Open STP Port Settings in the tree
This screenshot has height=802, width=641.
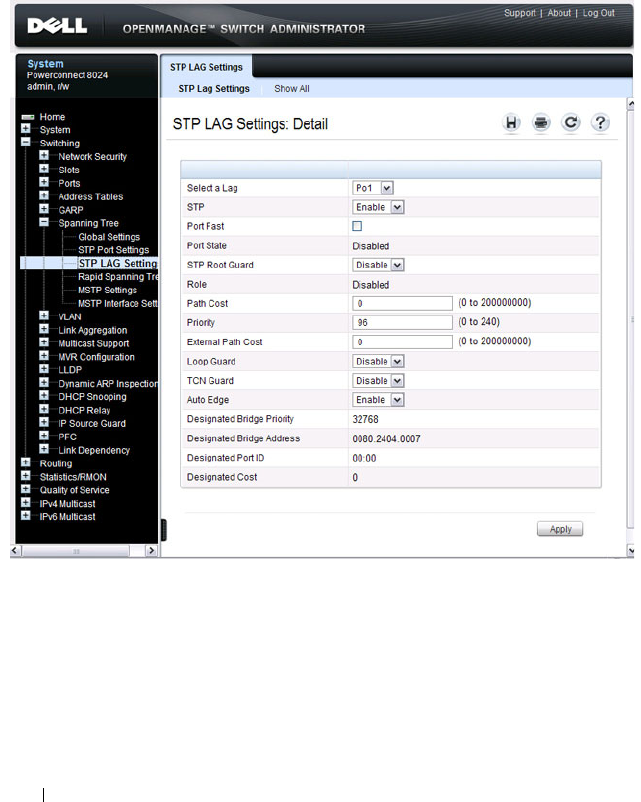(x=114, y=250)
